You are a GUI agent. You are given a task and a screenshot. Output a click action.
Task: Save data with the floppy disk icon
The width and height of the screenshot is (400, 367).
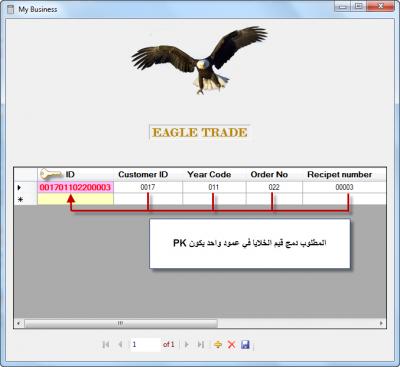tap(245, 344)
